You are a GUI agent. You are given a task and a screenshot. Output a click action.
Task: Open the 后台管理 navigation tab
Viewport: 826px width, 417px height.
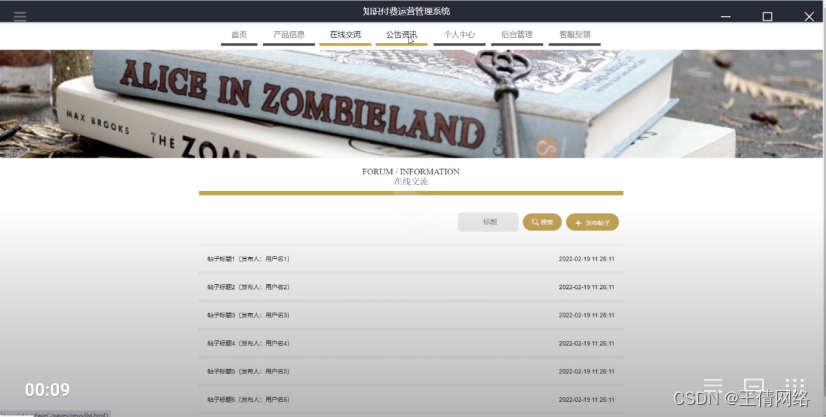pyautogui.click(x=517, y=35)
